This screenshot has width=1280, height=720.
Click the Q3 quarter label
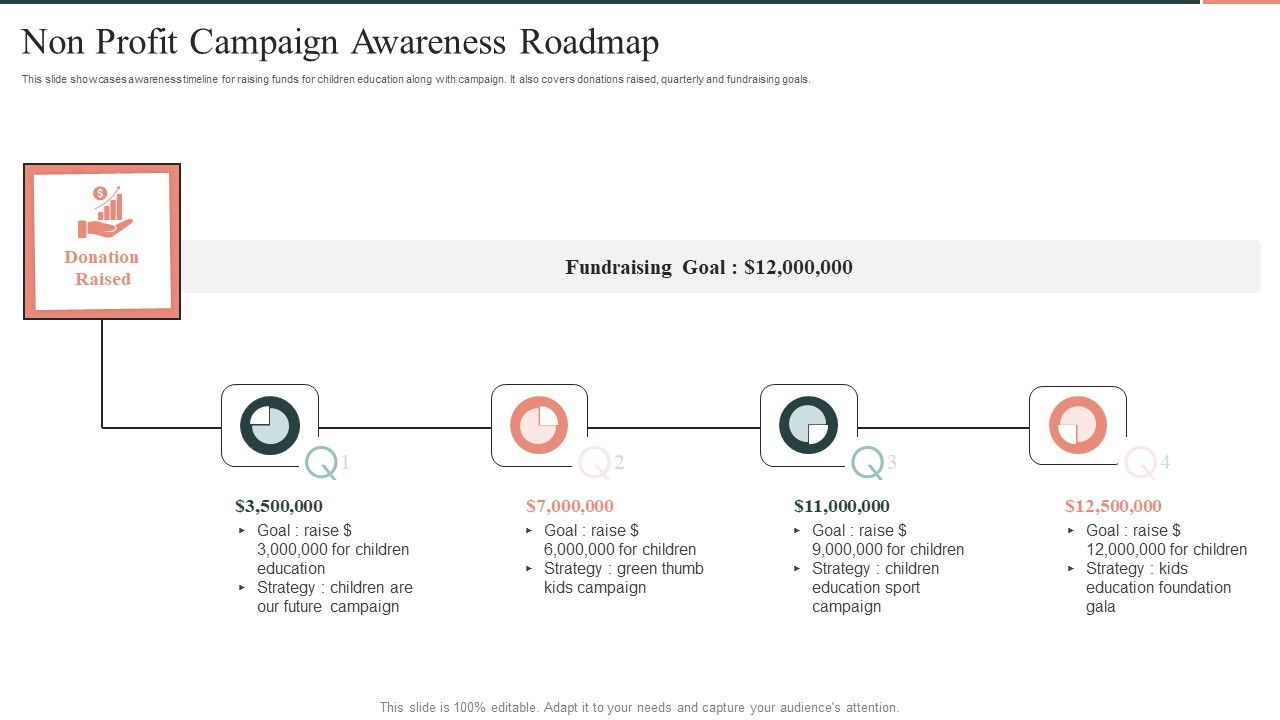point(874,463)
